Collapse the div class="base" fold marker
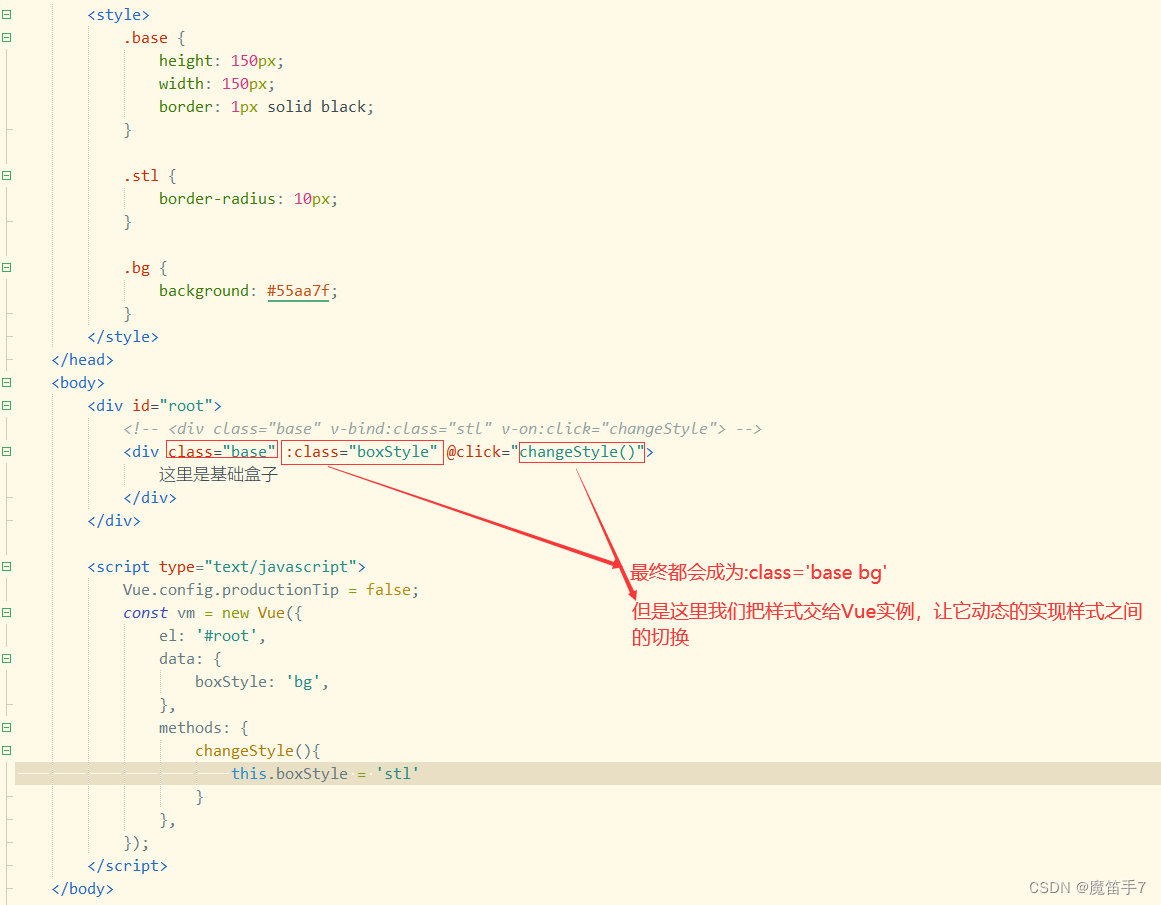This screenshot has height=905, width=1161. pos(7,452)
